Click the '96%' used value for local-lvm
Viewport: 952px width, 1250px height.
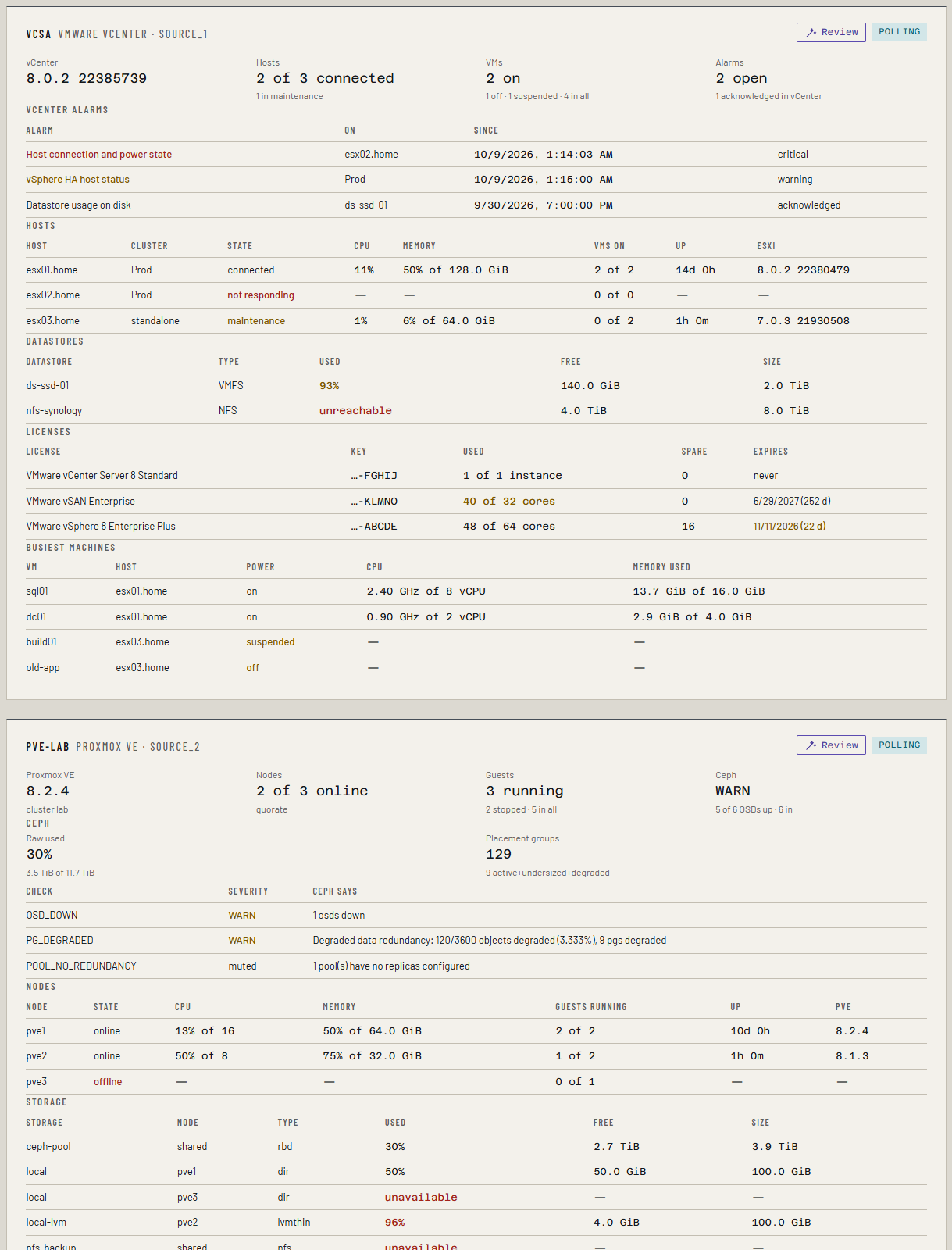click(394, 1223)
